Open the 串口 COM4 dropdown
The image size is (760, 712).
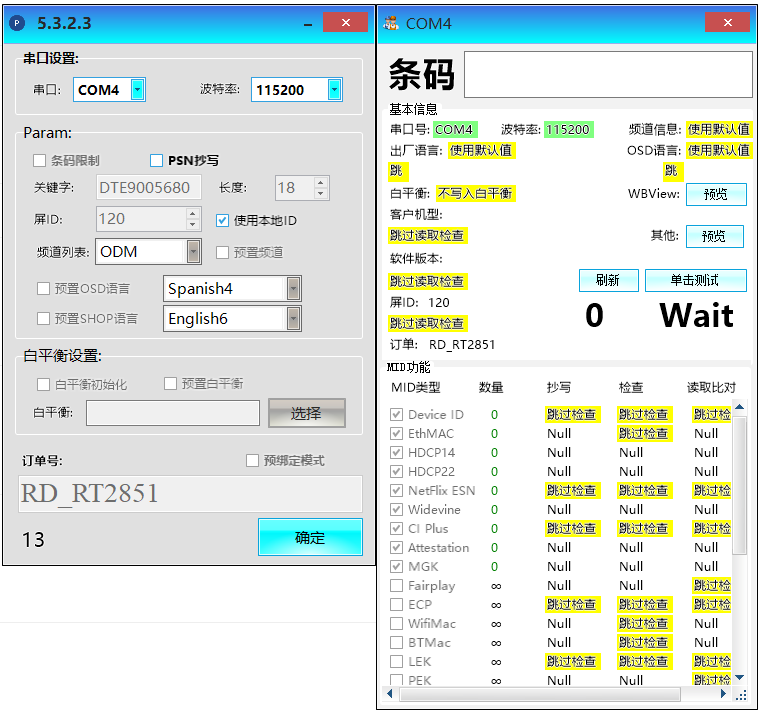click(138, 90)
